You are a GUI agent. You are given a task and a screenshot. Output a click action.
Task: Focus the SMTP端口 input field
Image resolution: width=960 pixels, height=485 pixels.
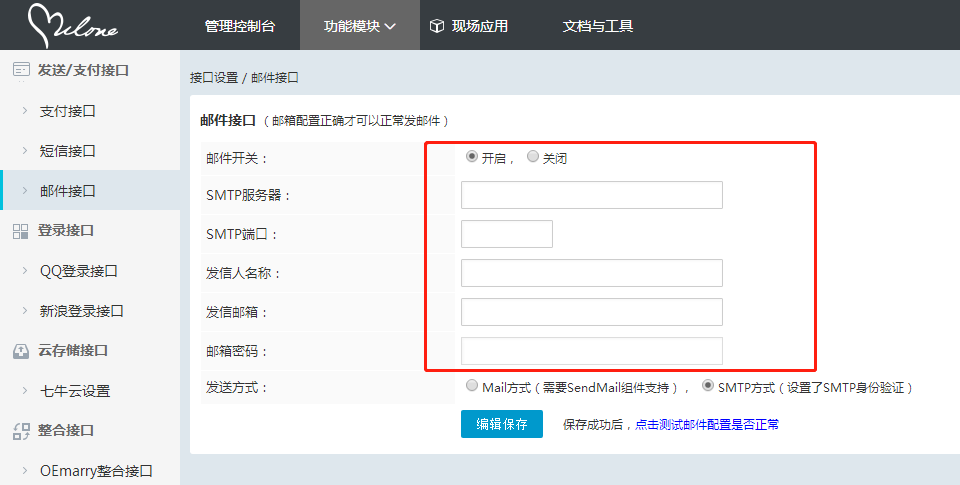pos(507,234)
